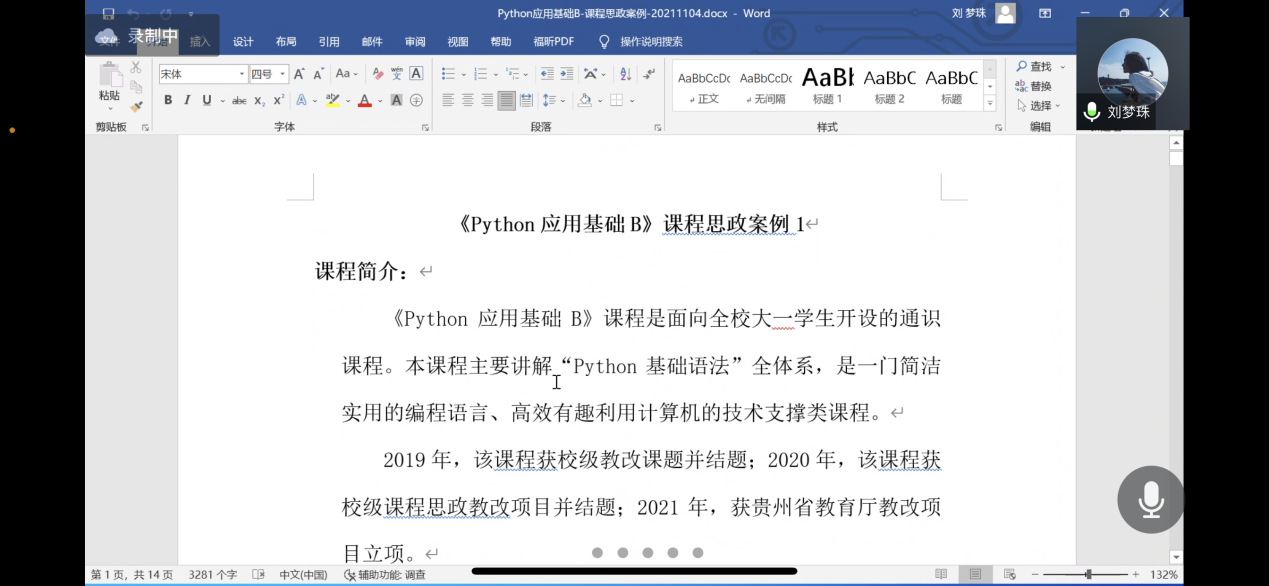This screenshot has width=1269, height=586.
Task: Open the 福昕PDF tab
Action: tap(554, 41)
